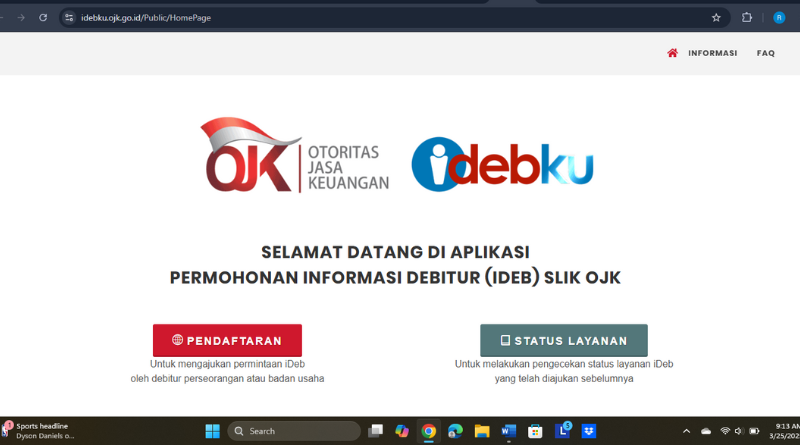Launch Copilot from the taskbar

[x=402, y=431]
